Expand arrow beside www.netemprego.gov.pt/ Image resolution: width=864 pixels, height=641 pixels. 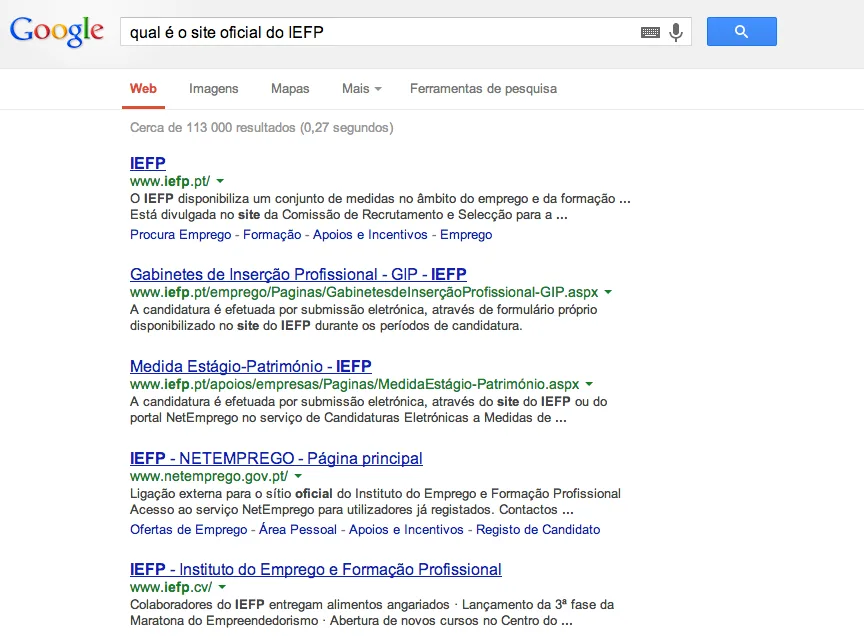(298, 476)
